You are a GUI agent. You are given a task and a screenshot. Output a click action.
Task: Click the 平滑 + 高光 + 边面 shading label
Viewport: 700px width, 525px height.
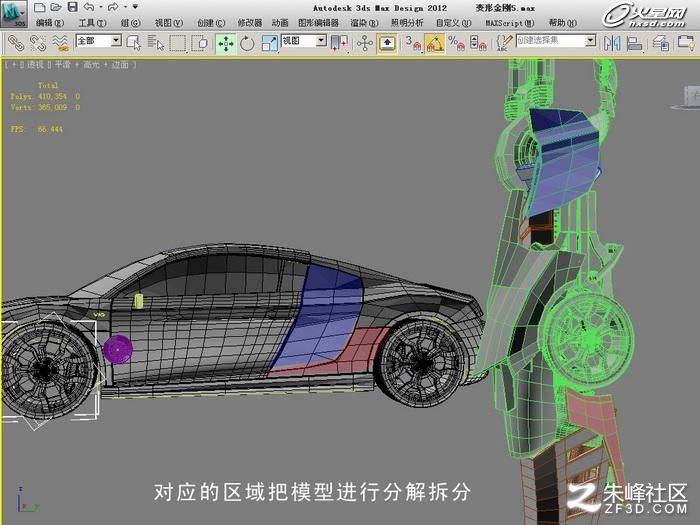click(x=92, y=65)
